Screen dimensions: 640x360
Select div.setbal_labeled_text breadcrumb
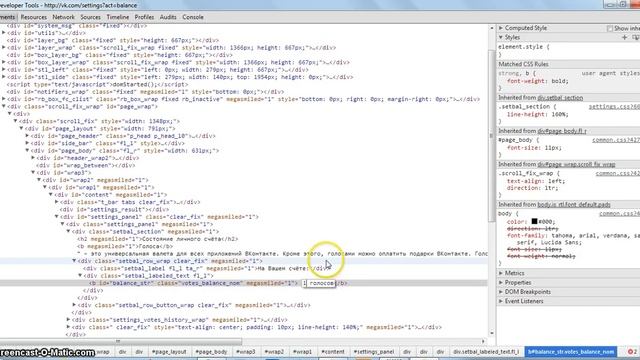pyautogui.click(x=486, y=351)
